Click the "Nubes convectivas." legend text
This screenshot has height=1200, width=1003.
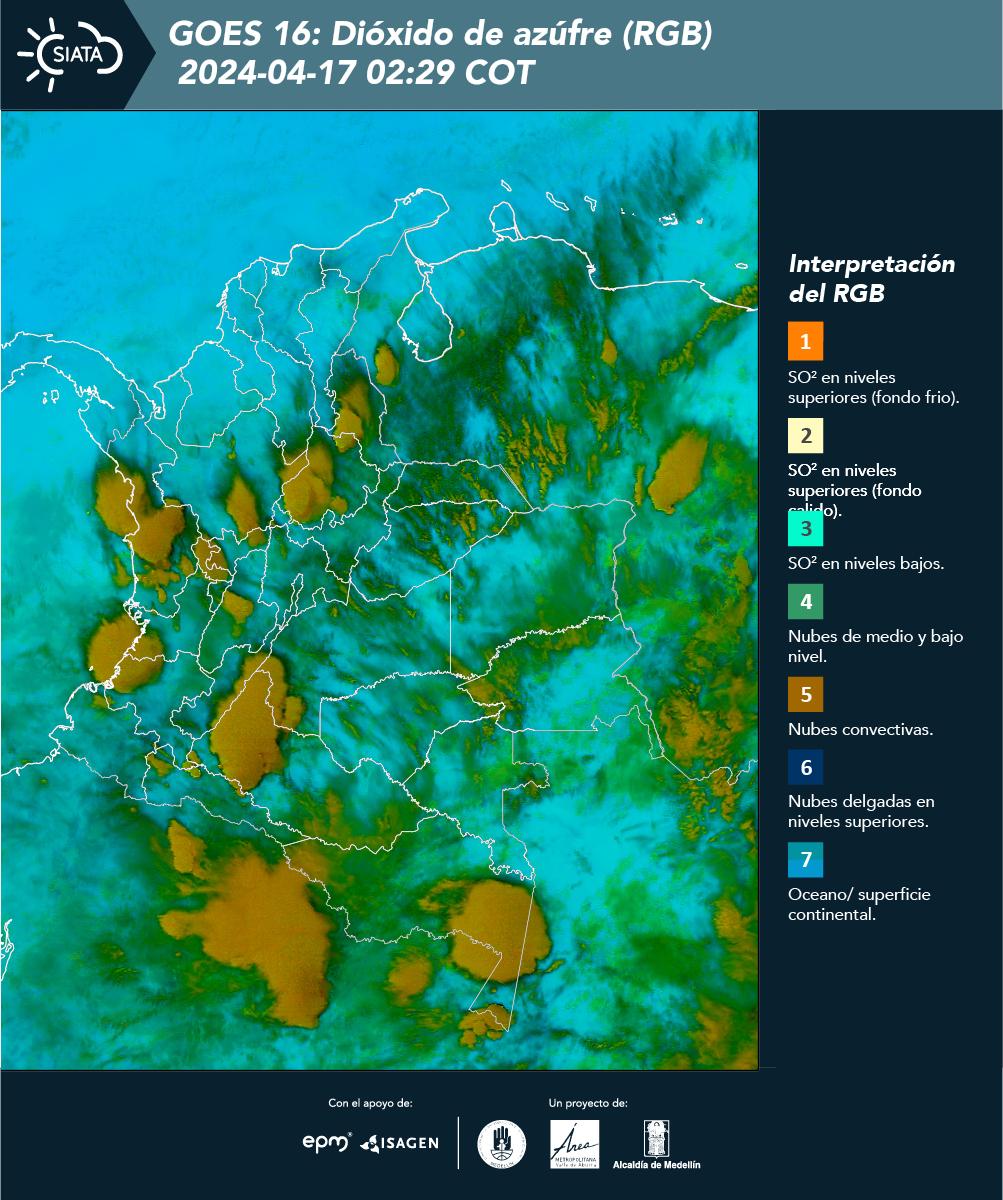860,729
